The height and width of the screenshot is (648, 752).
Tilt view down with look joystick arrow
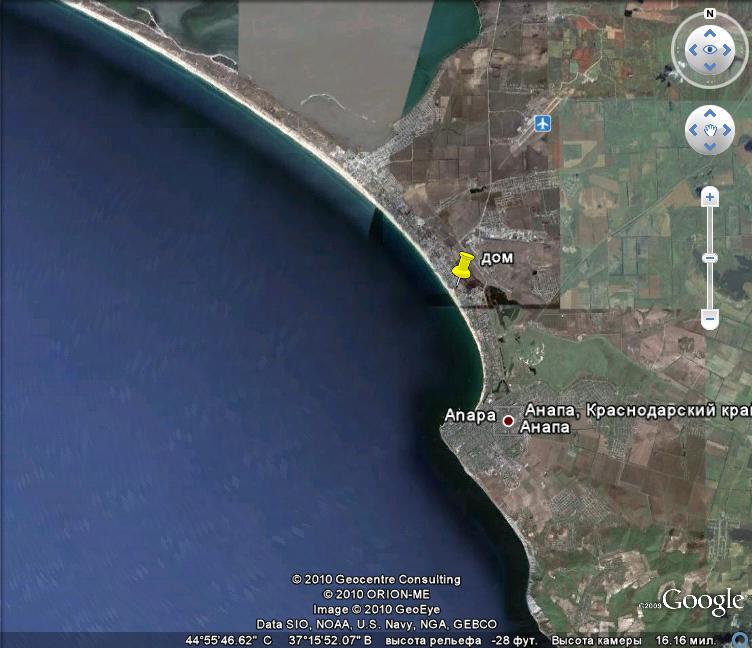(710, 68)
